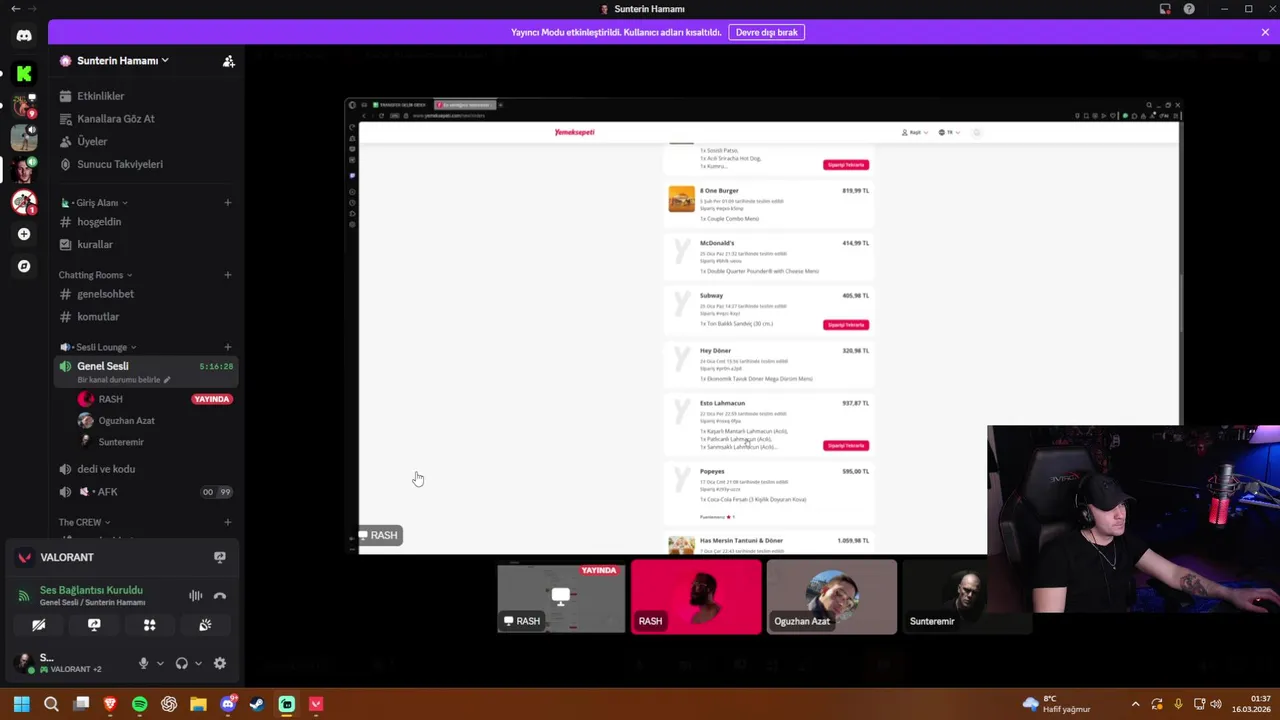Select the red RASH participant tile

click(x=696, y=597)
